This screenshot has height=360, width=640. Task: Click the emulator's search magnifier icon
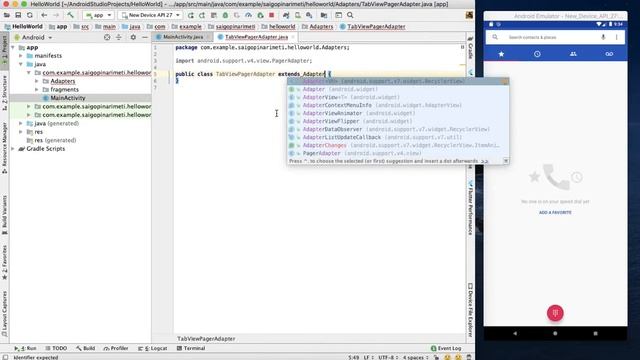pyautogui.click(x=495, y=37)
